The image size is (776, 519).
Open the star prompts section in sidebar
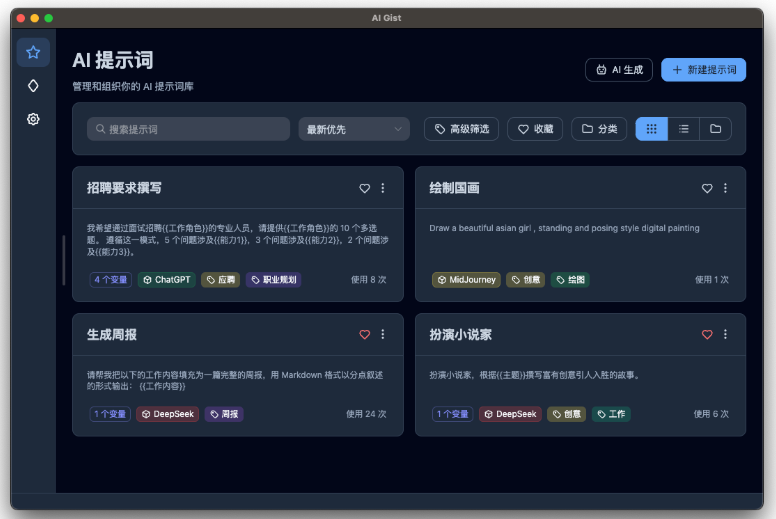[x=33, y=52]
